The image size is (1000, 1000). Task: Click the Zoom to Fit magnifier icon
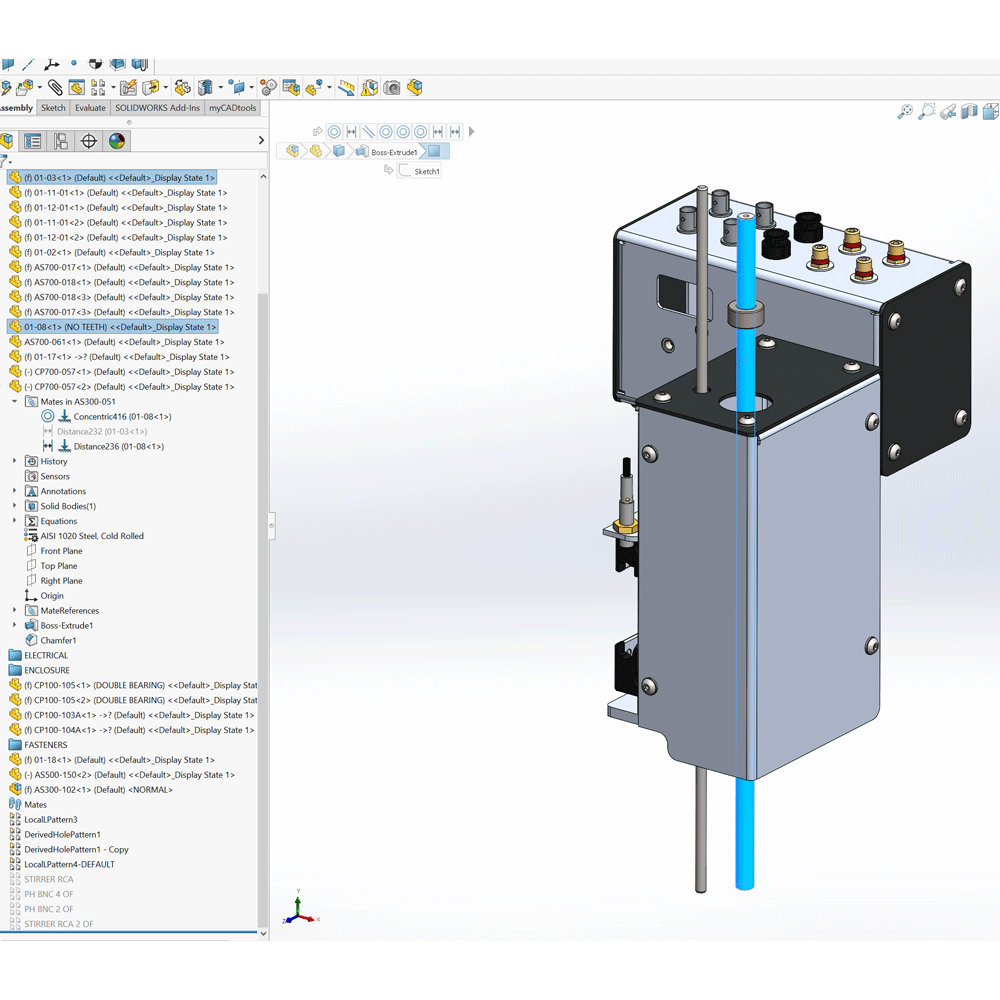point(905,112)
